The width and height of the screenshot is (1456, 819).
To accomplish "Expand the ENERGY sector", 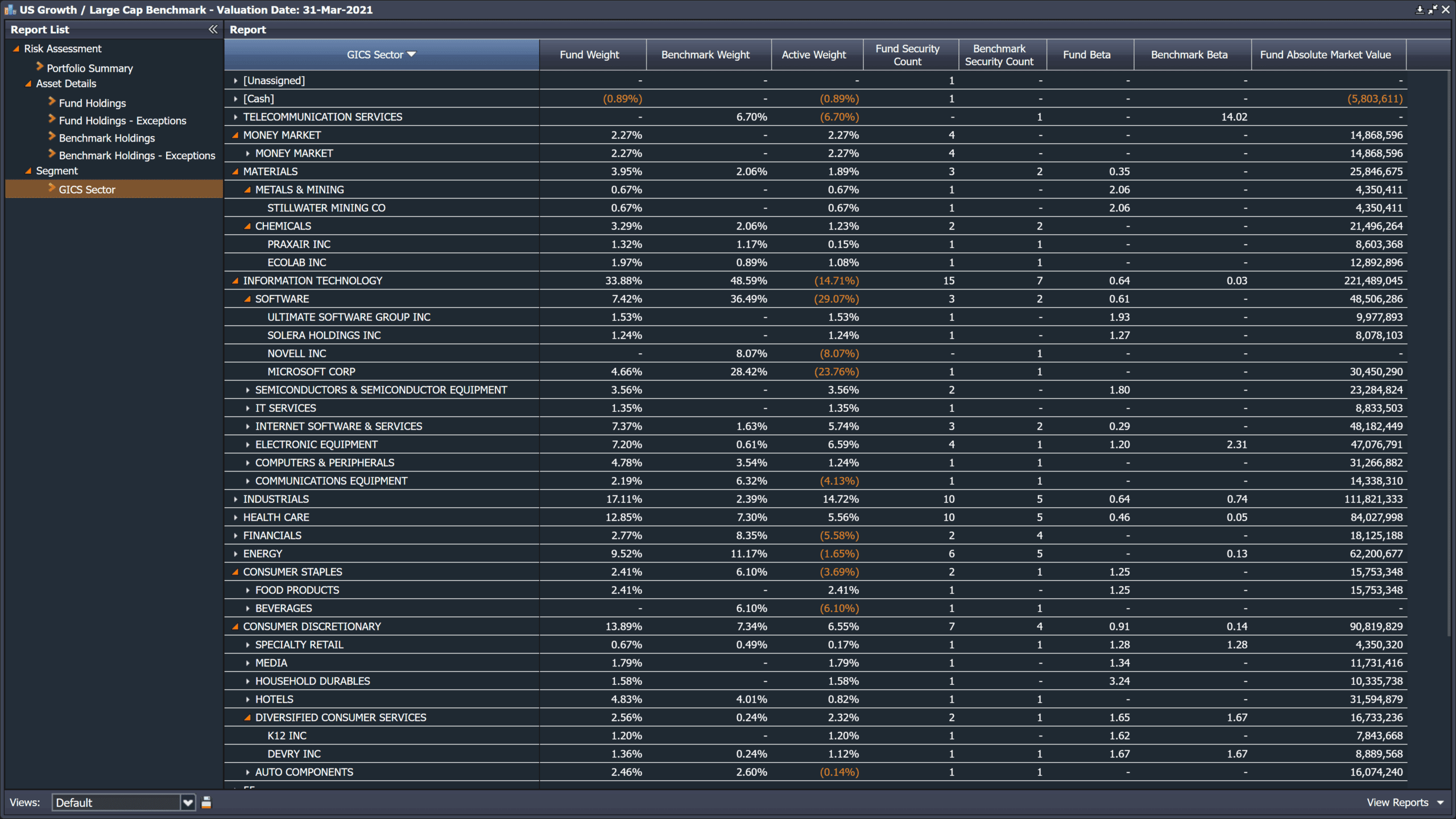I will pos(235,554).
